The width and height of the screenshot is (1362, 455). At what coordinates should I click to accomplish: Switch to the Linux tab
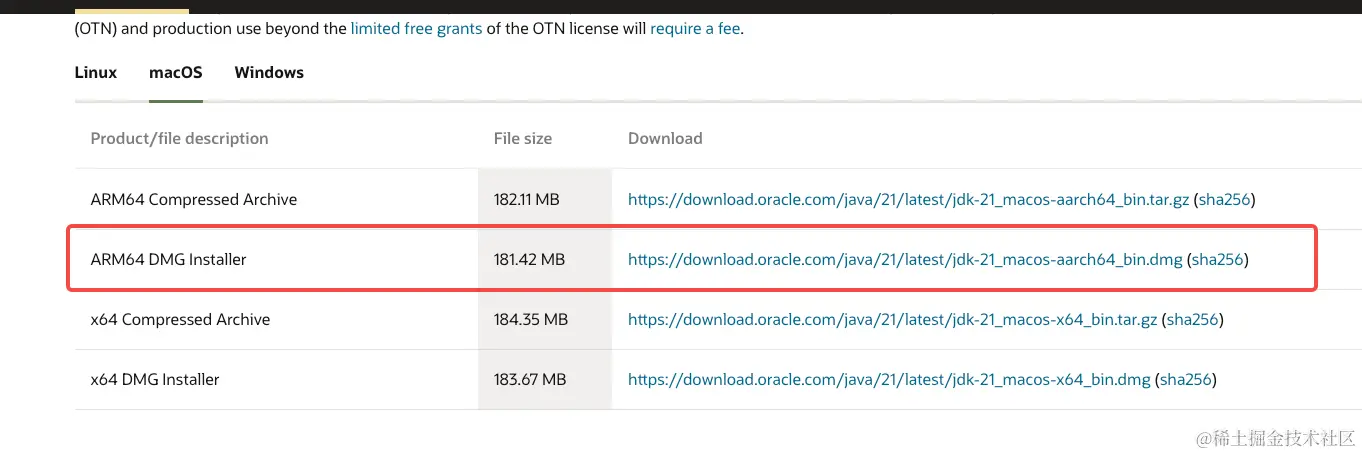tap(96, 72)
